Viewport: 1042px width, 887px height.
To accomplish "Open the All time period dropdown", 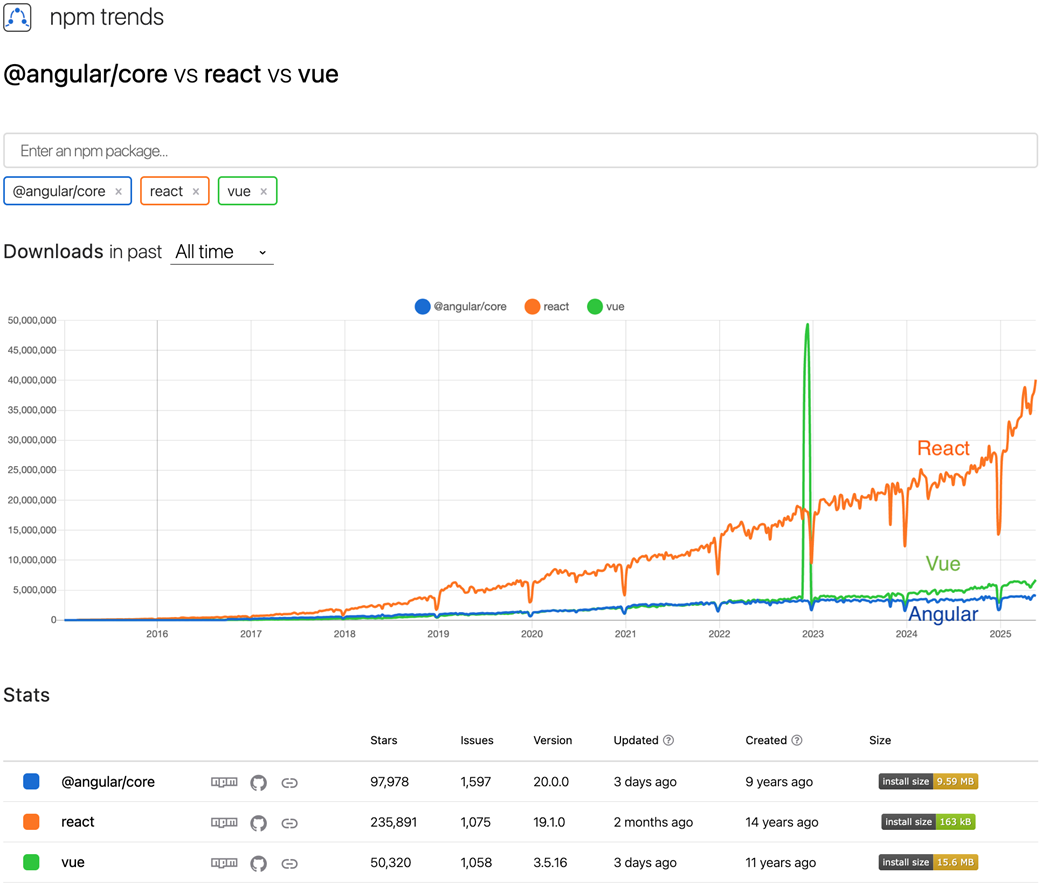I will click(221, 252).
